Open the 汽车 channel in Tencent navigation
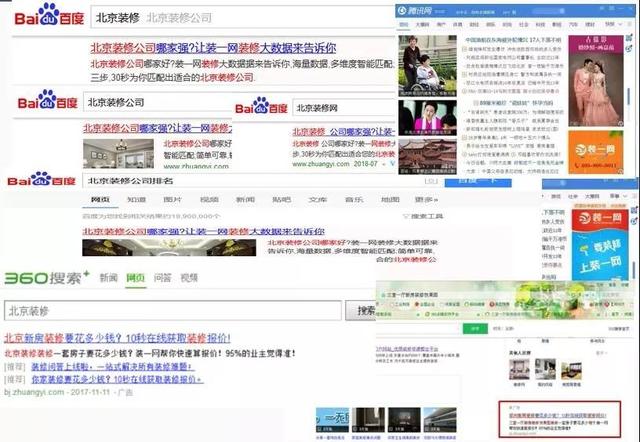 click(573, 24)
